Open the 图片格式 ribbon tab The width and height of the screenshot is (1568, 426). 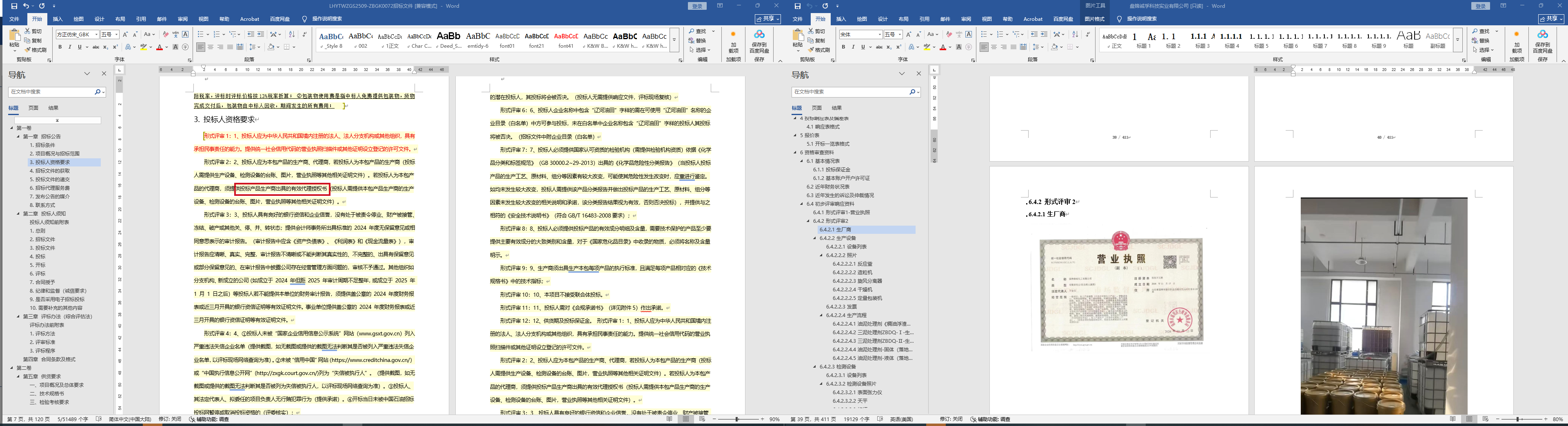1094,19
